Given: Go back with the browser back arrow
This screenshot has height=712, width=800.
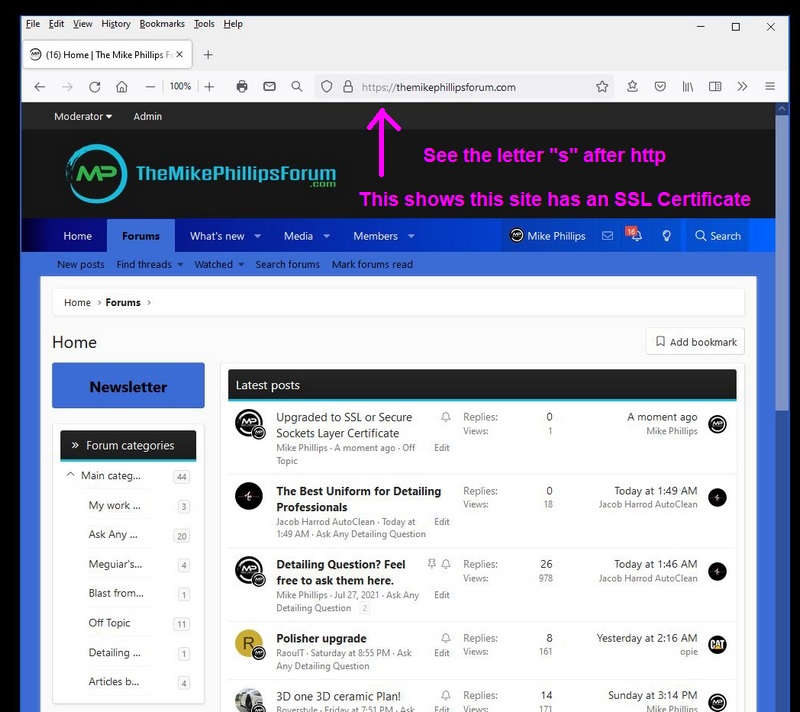Looking at the screenshot, I should pyautogui.click(x=40, y=87).
